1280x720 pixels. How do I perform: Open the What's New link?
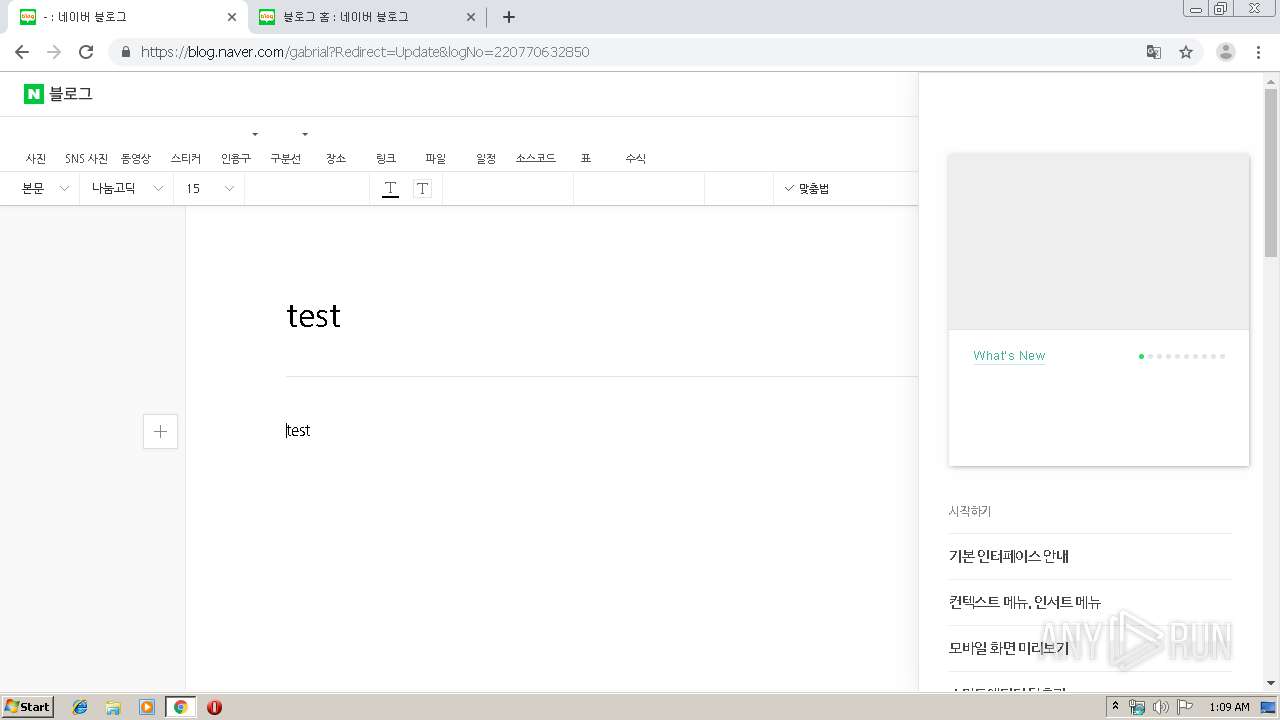click(1009, 356)
